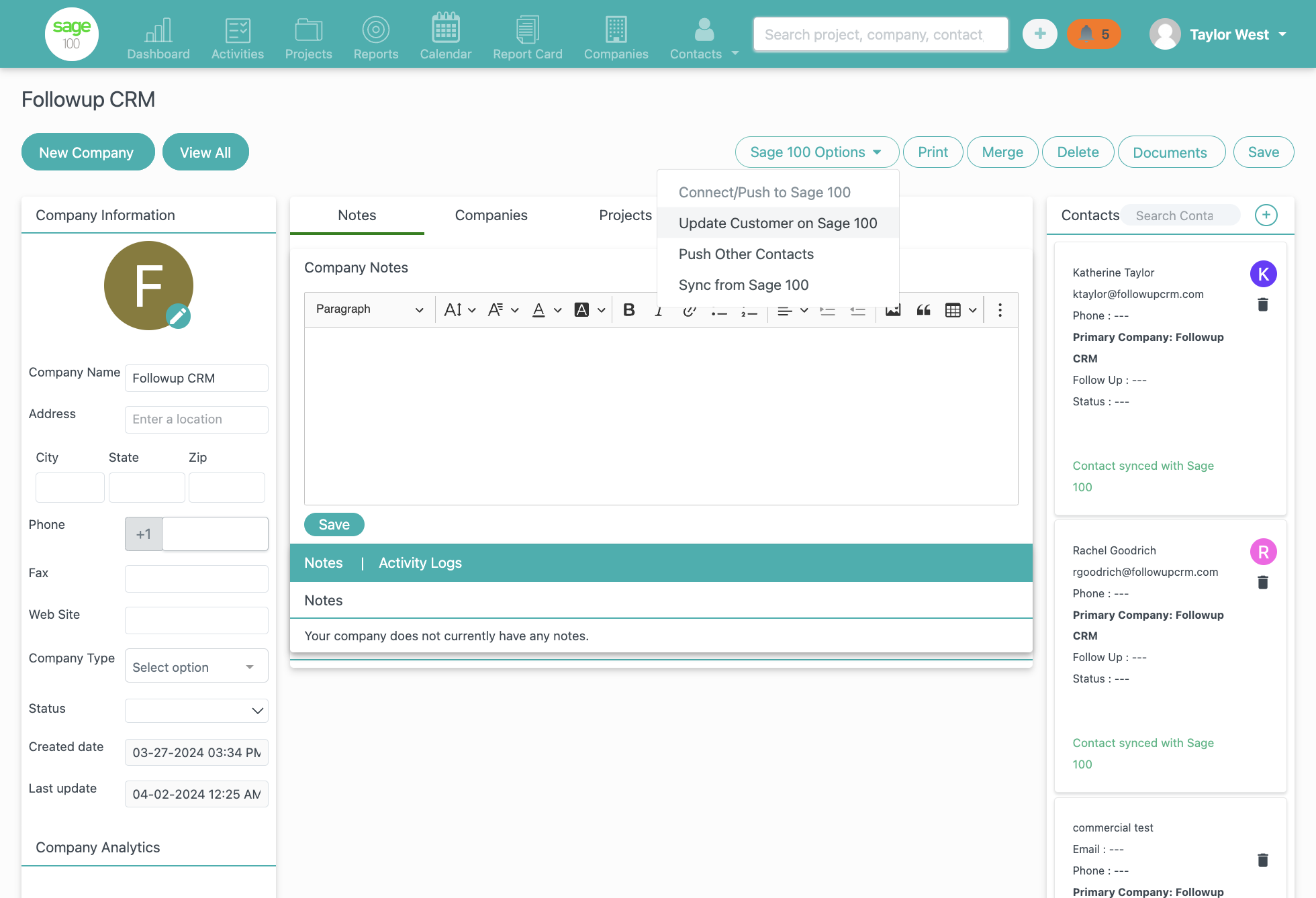
Task: Open the Calendar icon
Action: click(x=446, y=38)
